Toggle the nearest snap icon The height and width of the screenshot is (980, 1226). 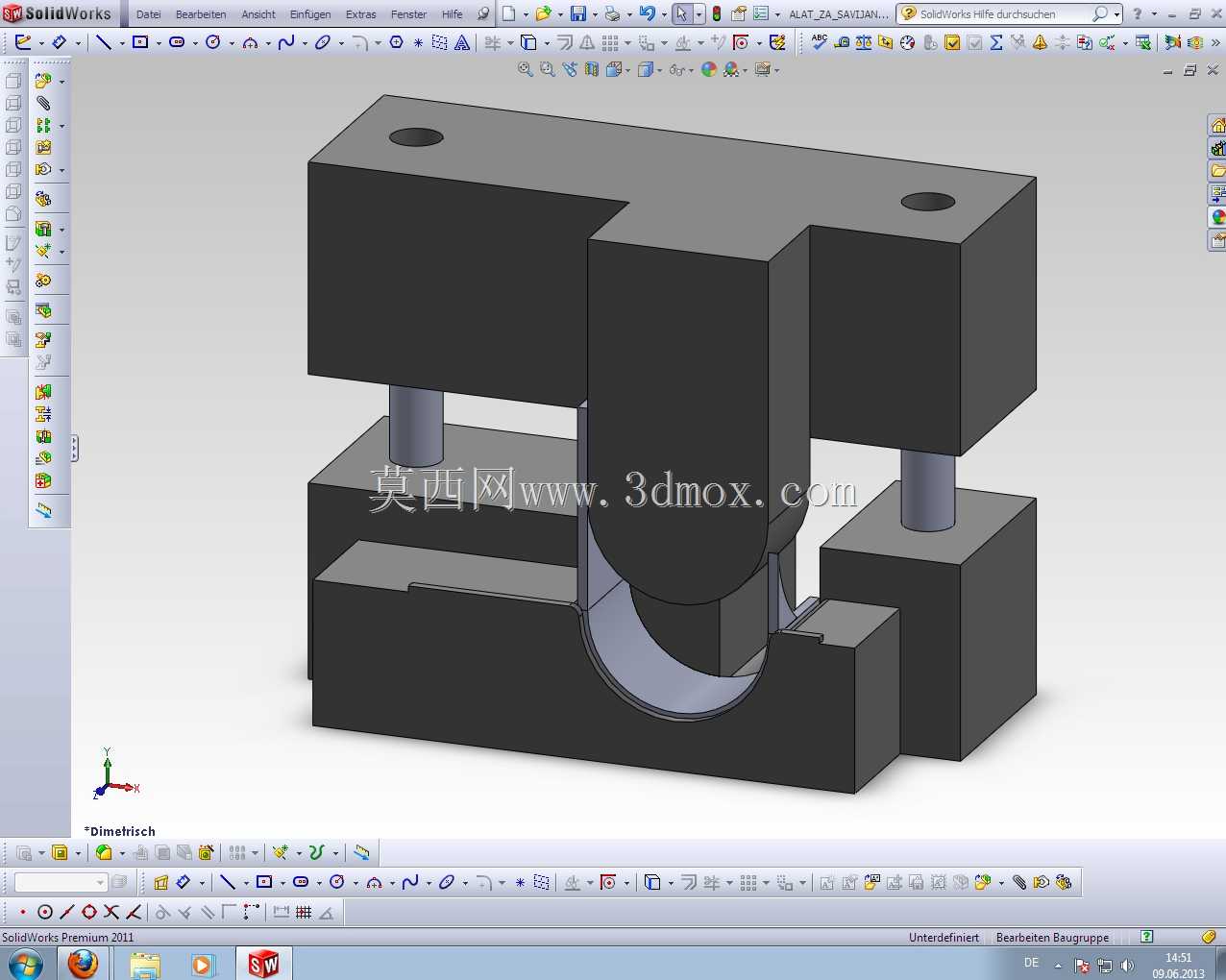(134, 912)
